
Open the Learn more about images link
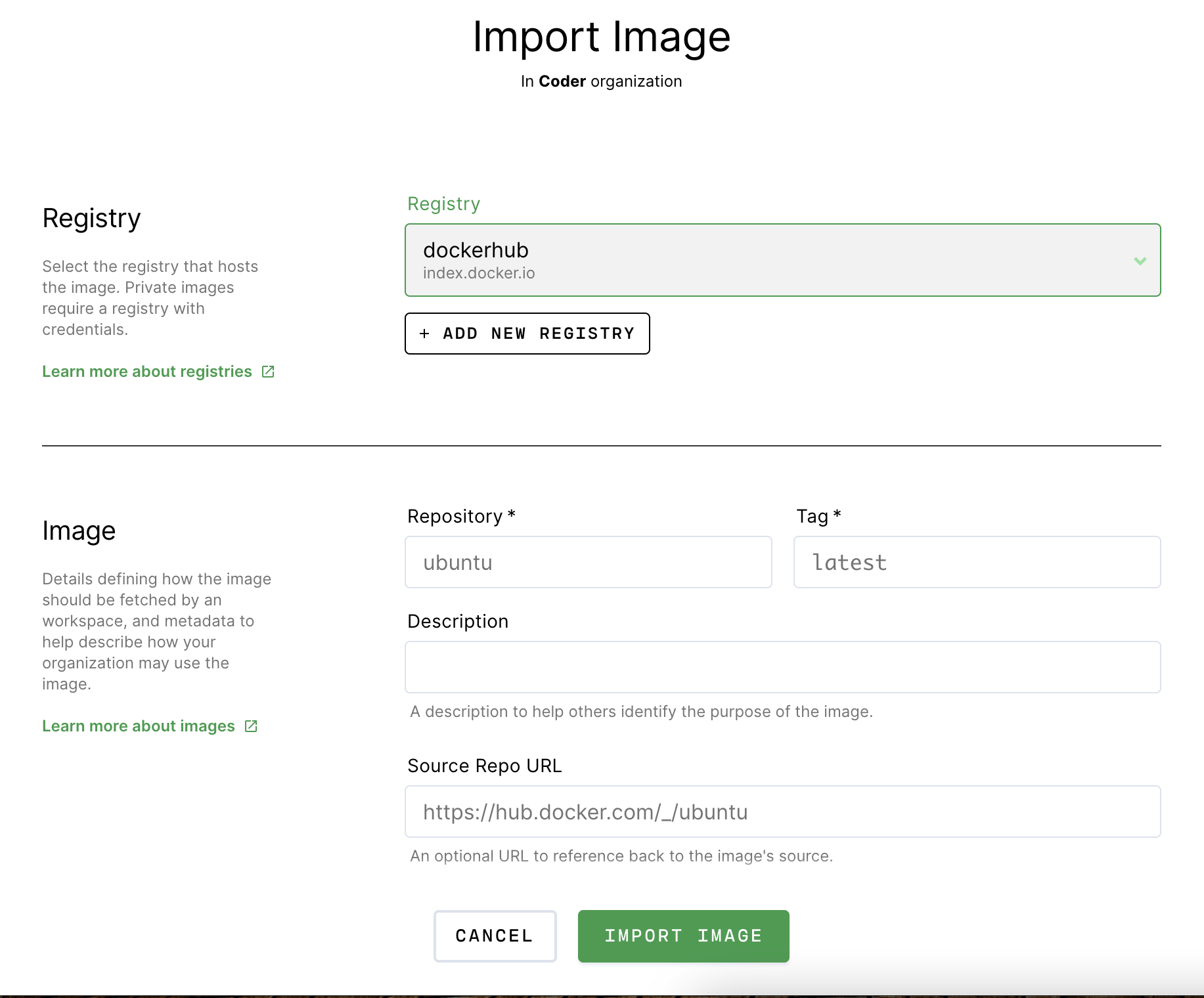pos(138,726)
